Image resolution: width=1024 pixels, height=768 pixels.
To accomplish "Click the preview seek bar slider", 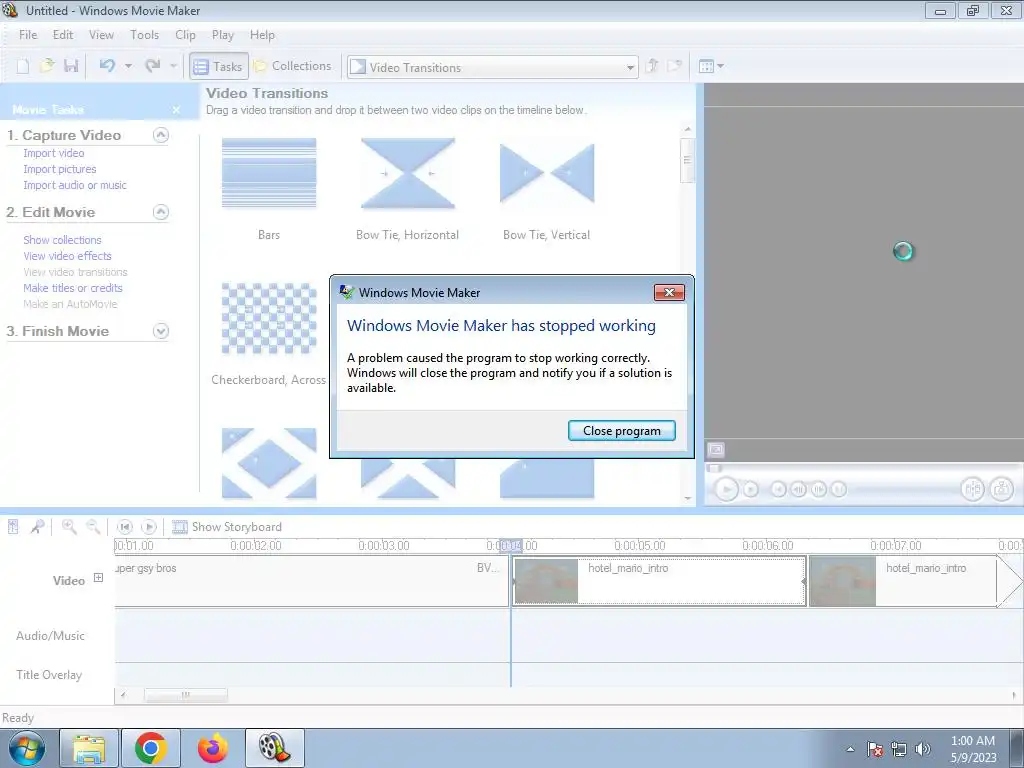I will [714, 468].
